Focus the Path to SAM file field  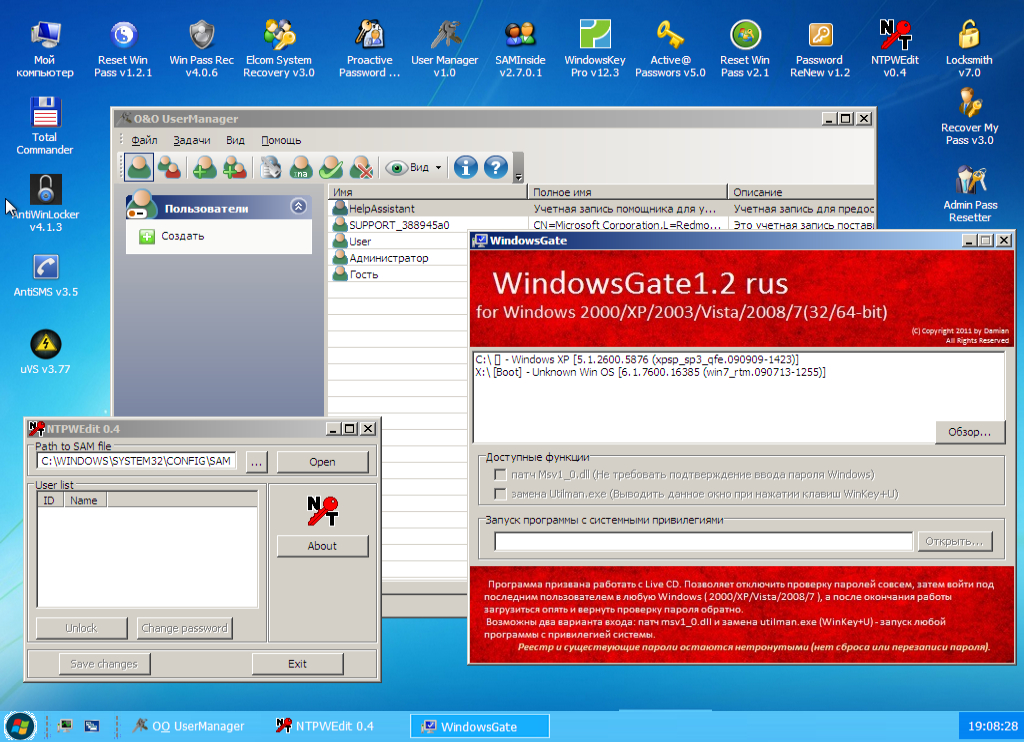point(136,462)
